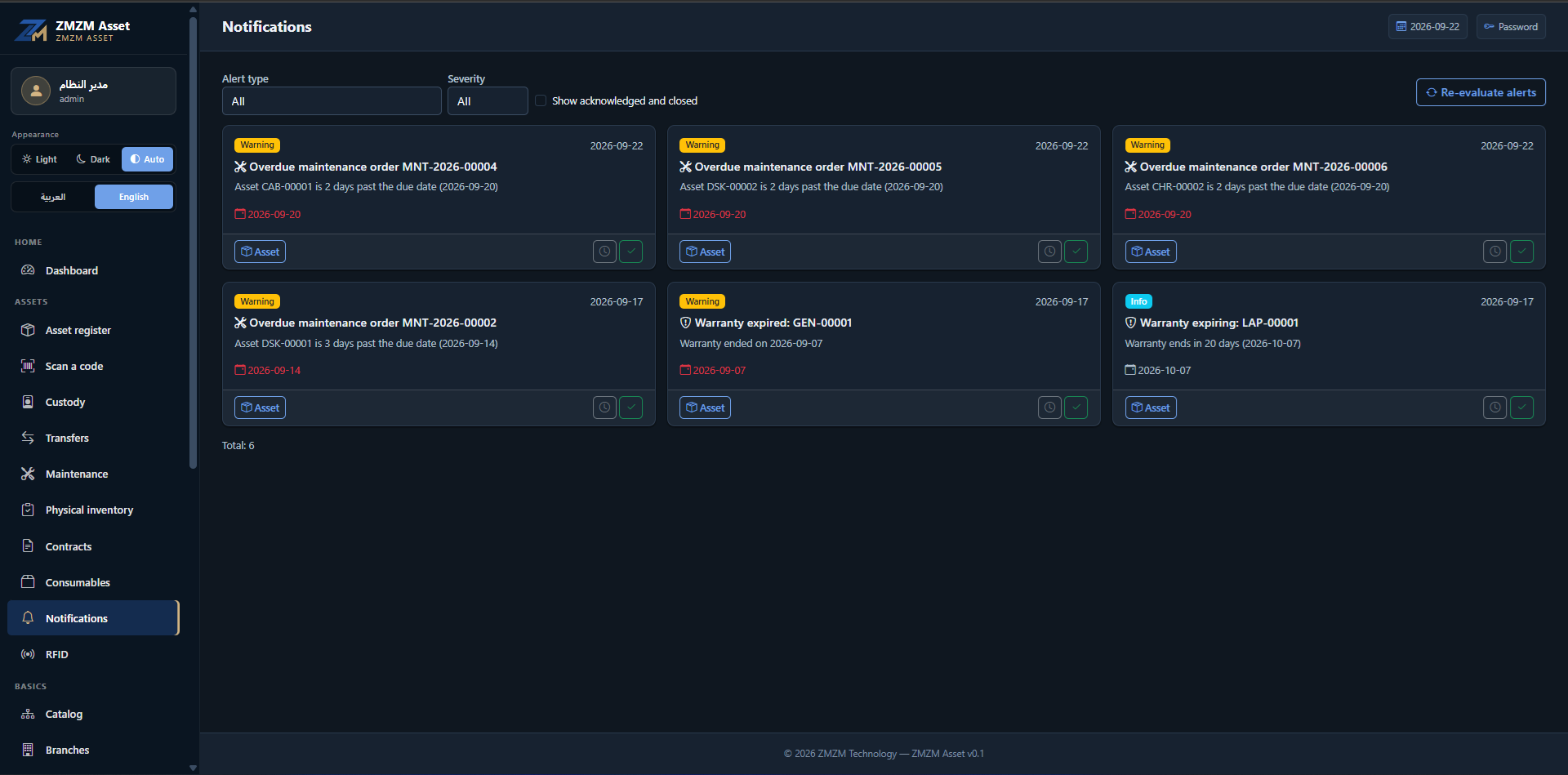Click the ZMZM Asset logo icon
Viewport: 1568px width, 775px height.
pos(32,30)
